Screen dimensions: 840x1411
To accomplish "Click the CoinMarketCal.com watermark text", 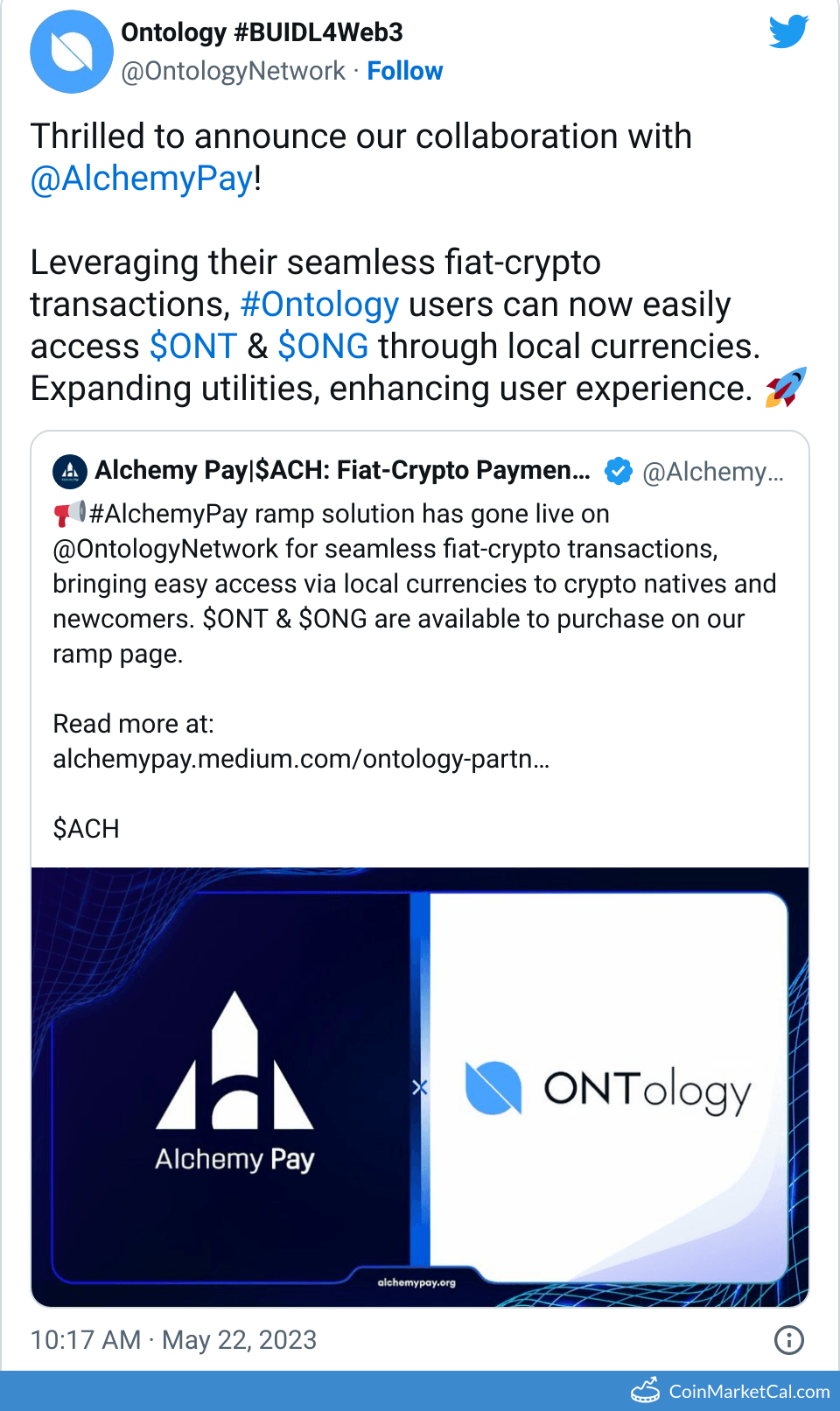I will click(x=749, y=1391).
